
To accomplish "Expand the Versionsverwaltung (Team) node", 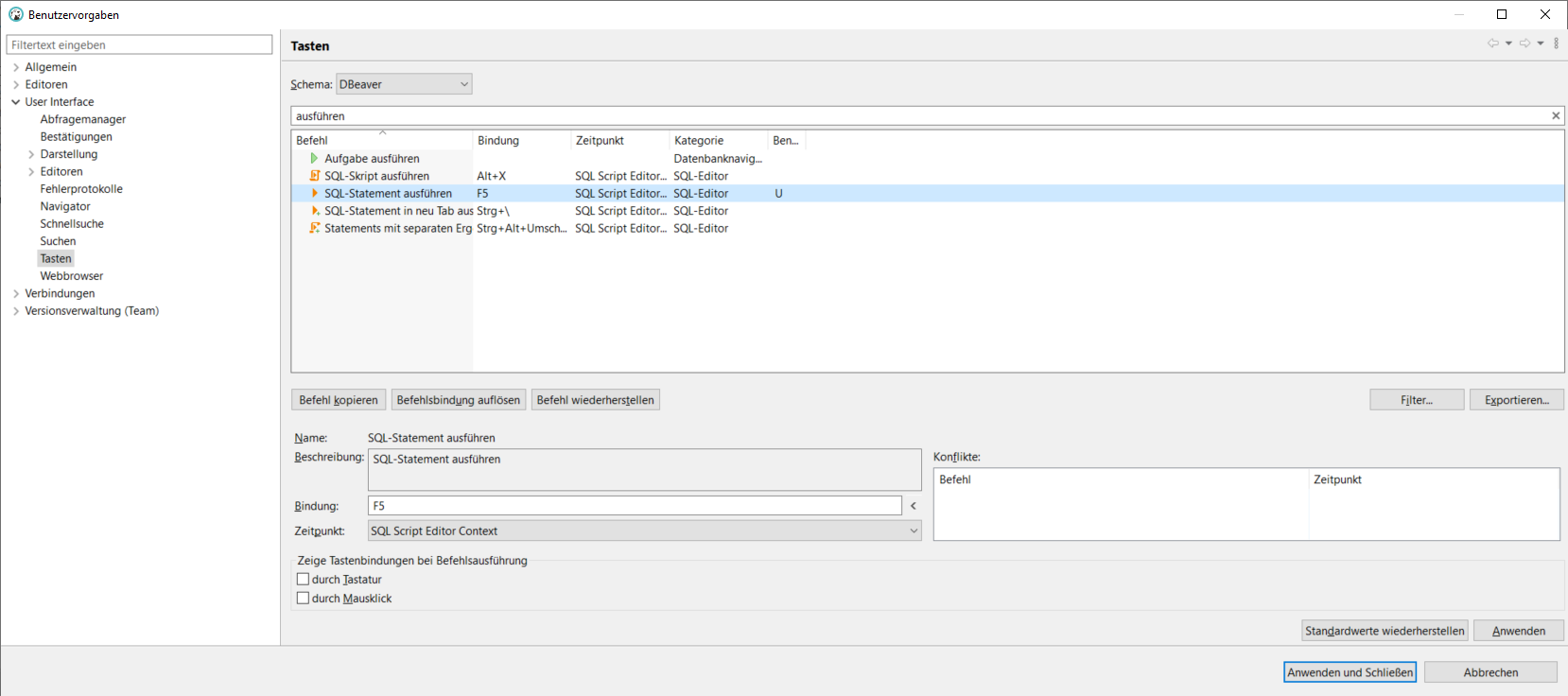I will click(16, 310).
